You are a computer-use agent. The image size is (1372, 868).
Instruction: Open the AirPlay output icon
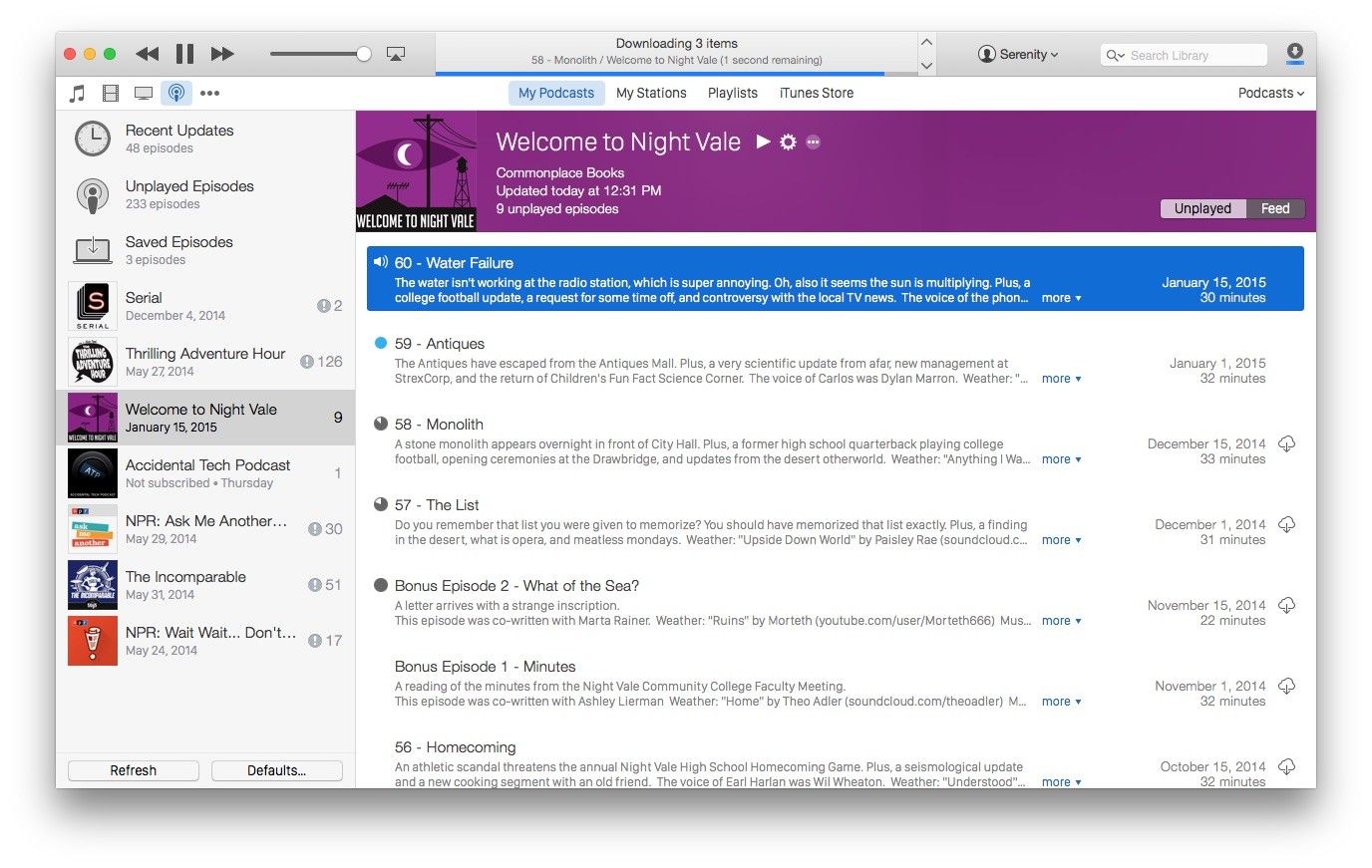(396, 54)
